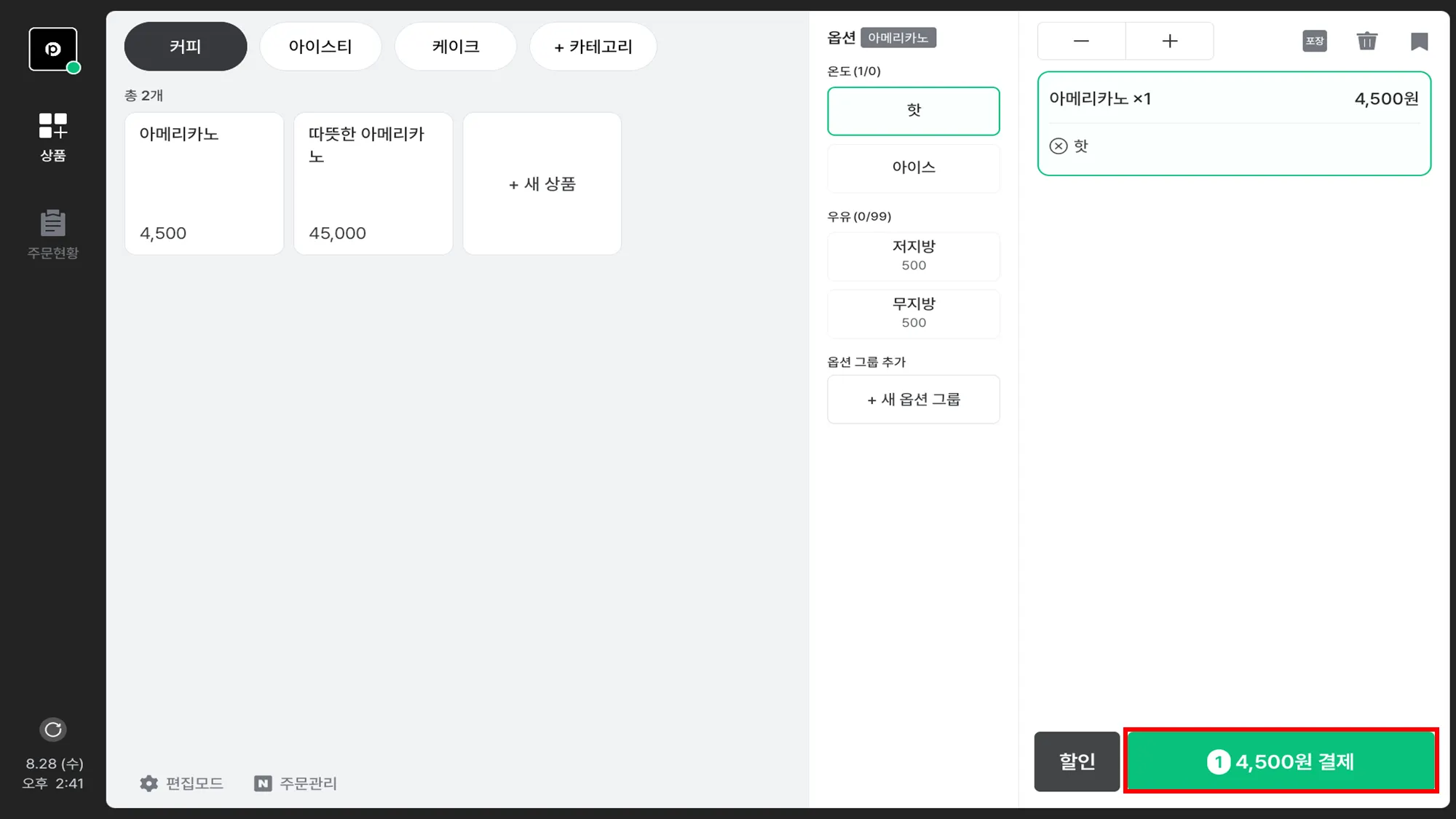Switch to the 케이크 category tab
The width and height of the screenshot is (1456, 819).
tap(456, 47)
